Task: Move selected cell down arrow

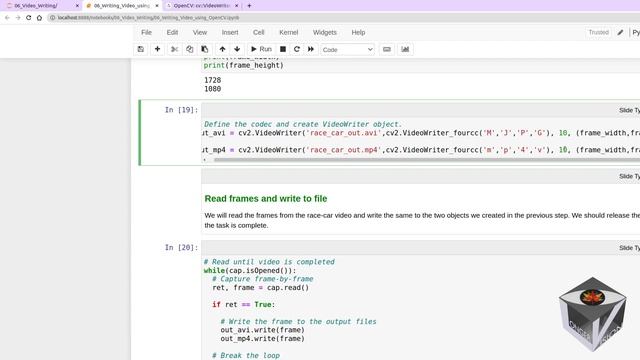Action: pyautogui.click(x=237, y=49)
